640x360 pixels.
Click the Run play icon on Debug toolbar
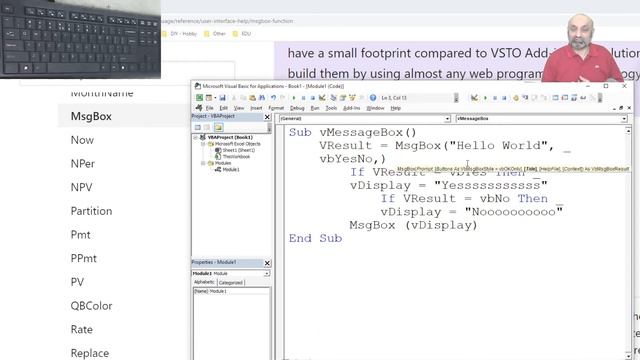(x=485, y=98)
